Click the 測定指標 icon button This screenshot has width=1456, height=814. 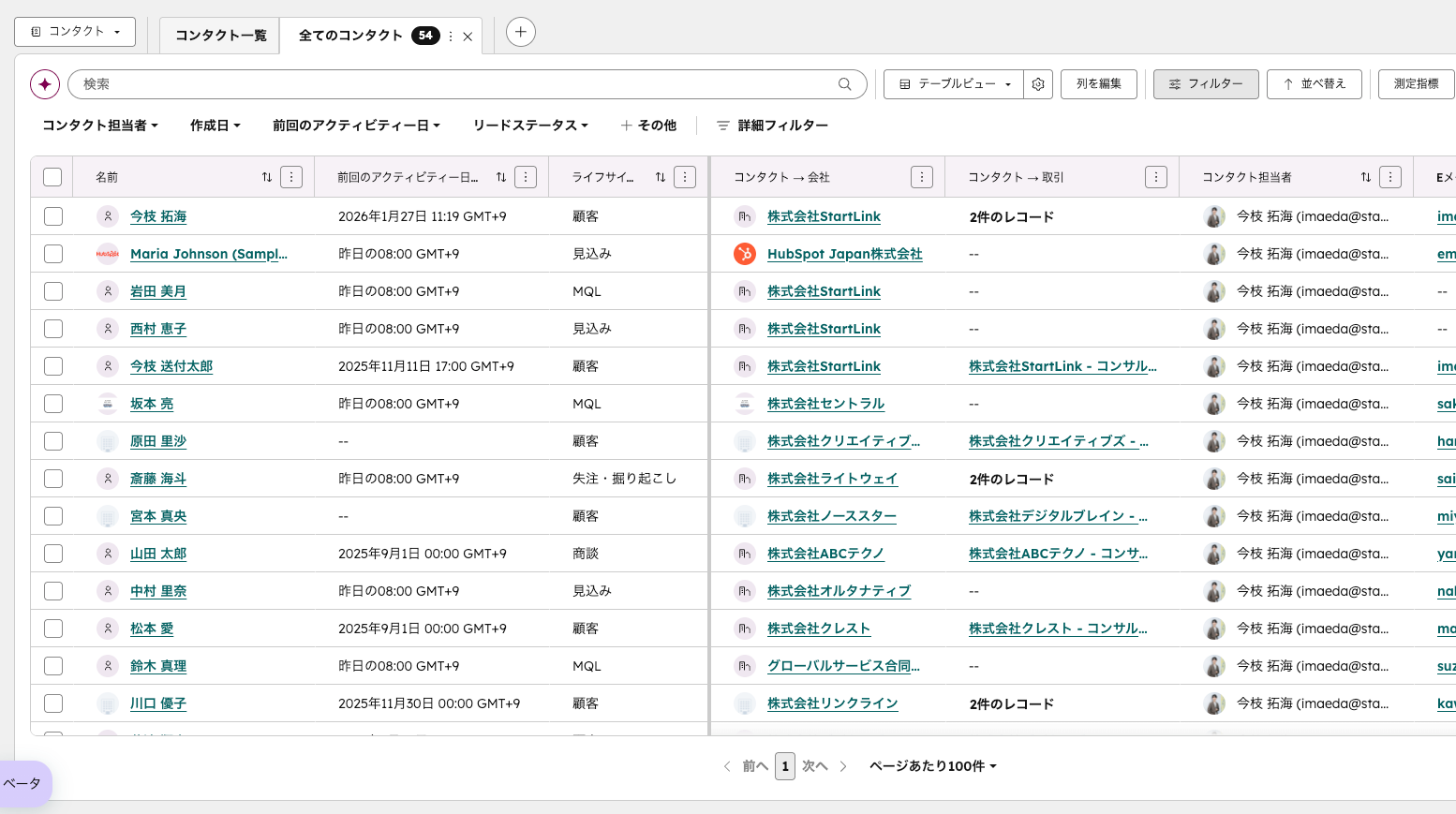point(1416,84)
